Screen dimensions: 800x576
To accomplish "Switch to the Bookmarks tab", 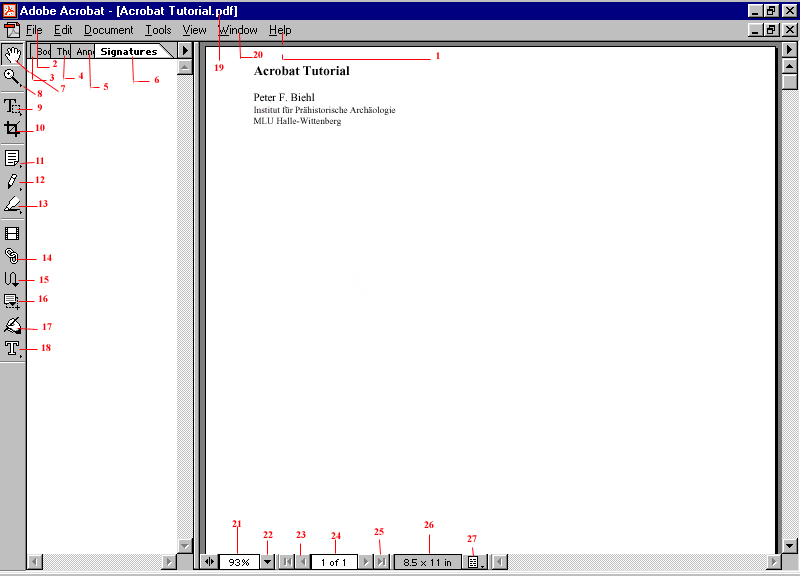I will pyautogui.click(x=42, y=51).
